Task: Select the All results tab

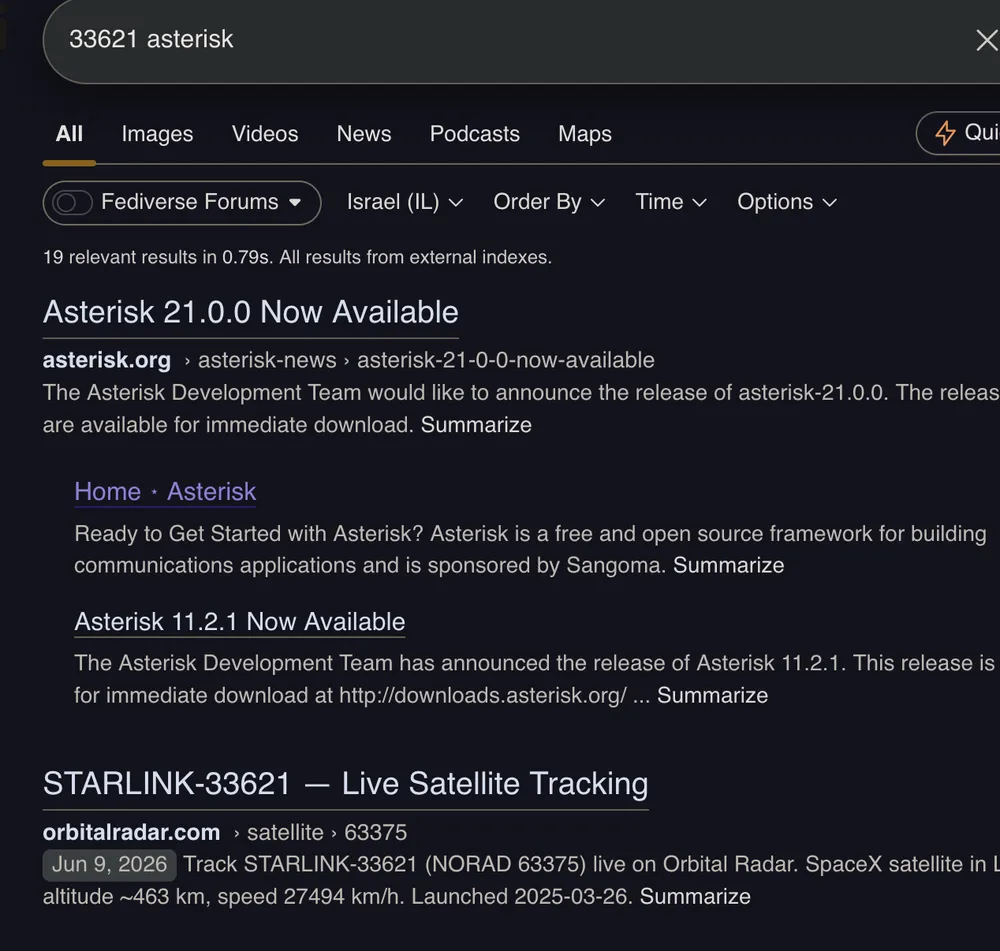Action: point(69,134)
